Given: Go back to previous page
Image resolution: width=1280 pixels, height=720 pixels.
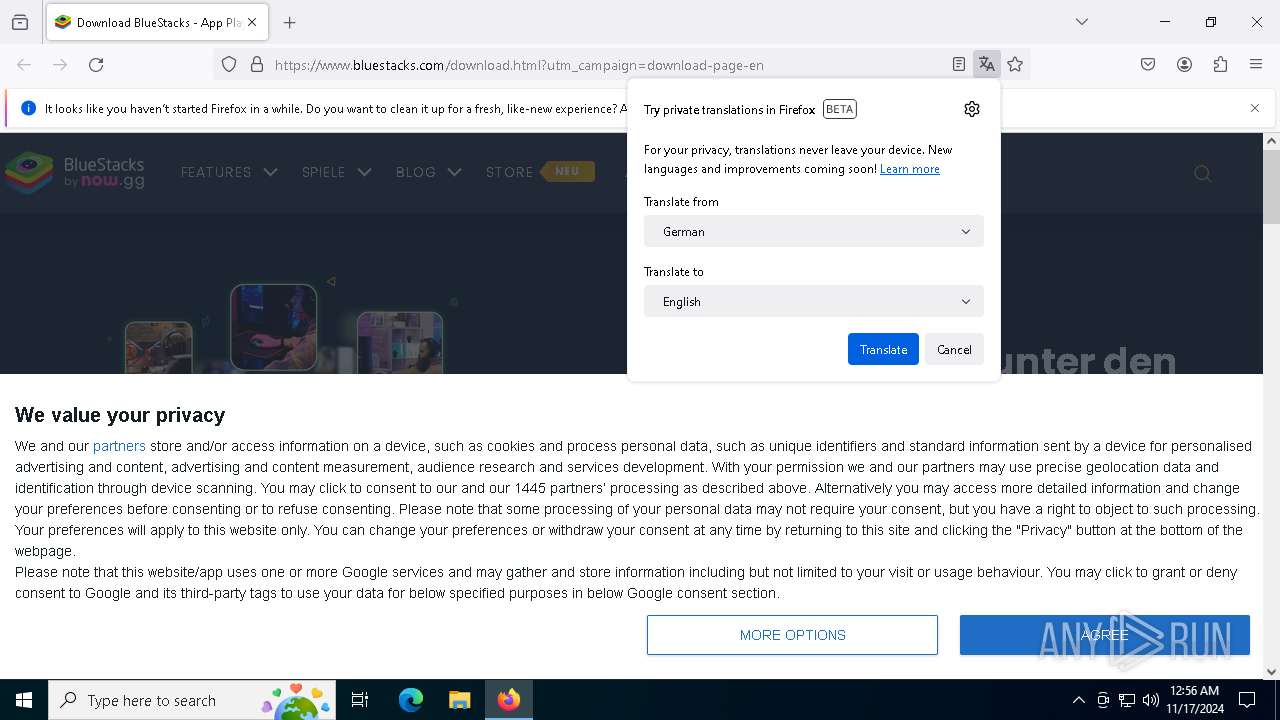Looking at the screenshot, I should coord(24,65).
